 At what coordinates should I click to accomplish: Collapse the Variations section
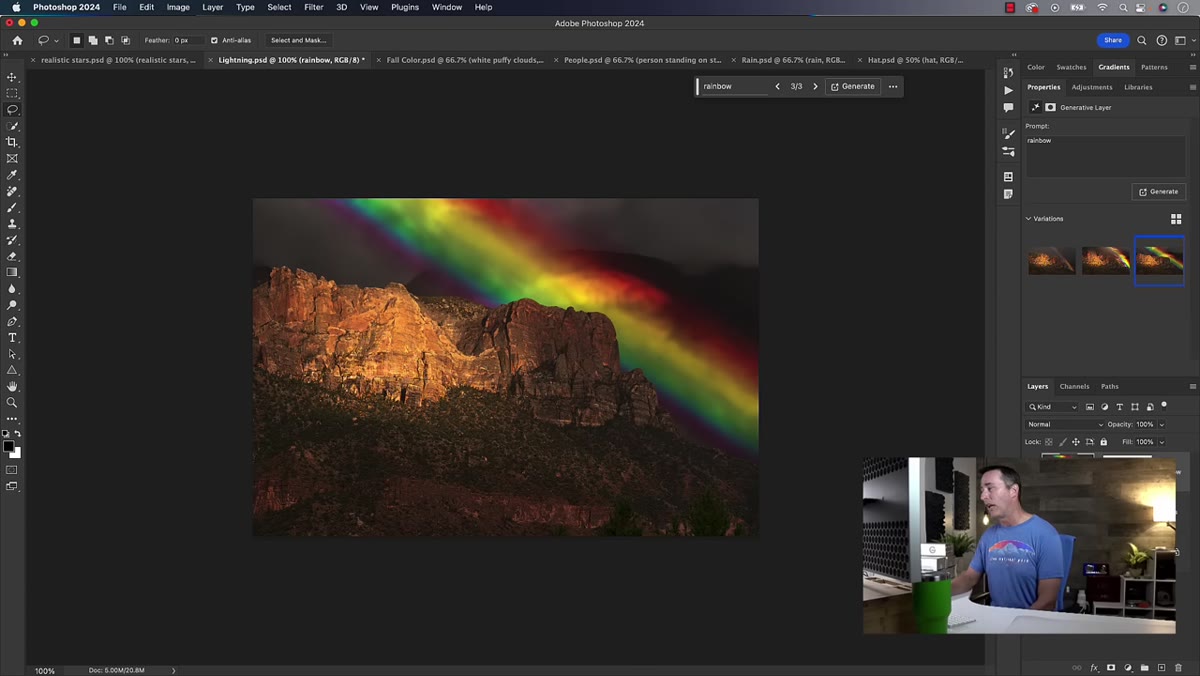1028,218
